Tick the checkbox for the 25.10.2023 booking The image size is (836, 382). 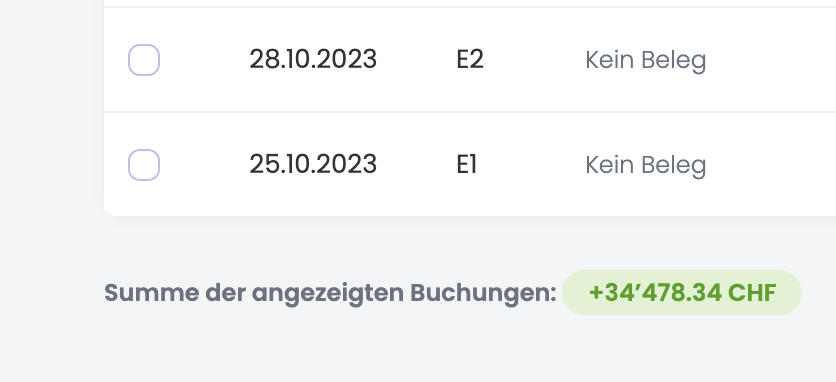(144, 165)
